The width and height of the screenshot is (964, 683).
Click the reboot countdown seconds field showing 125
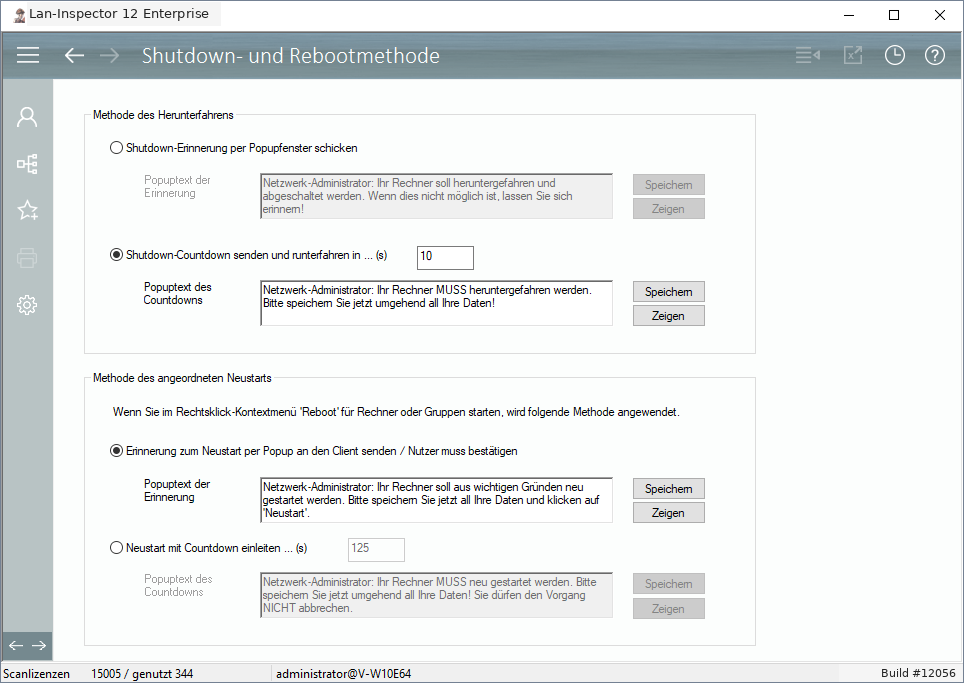376,550
